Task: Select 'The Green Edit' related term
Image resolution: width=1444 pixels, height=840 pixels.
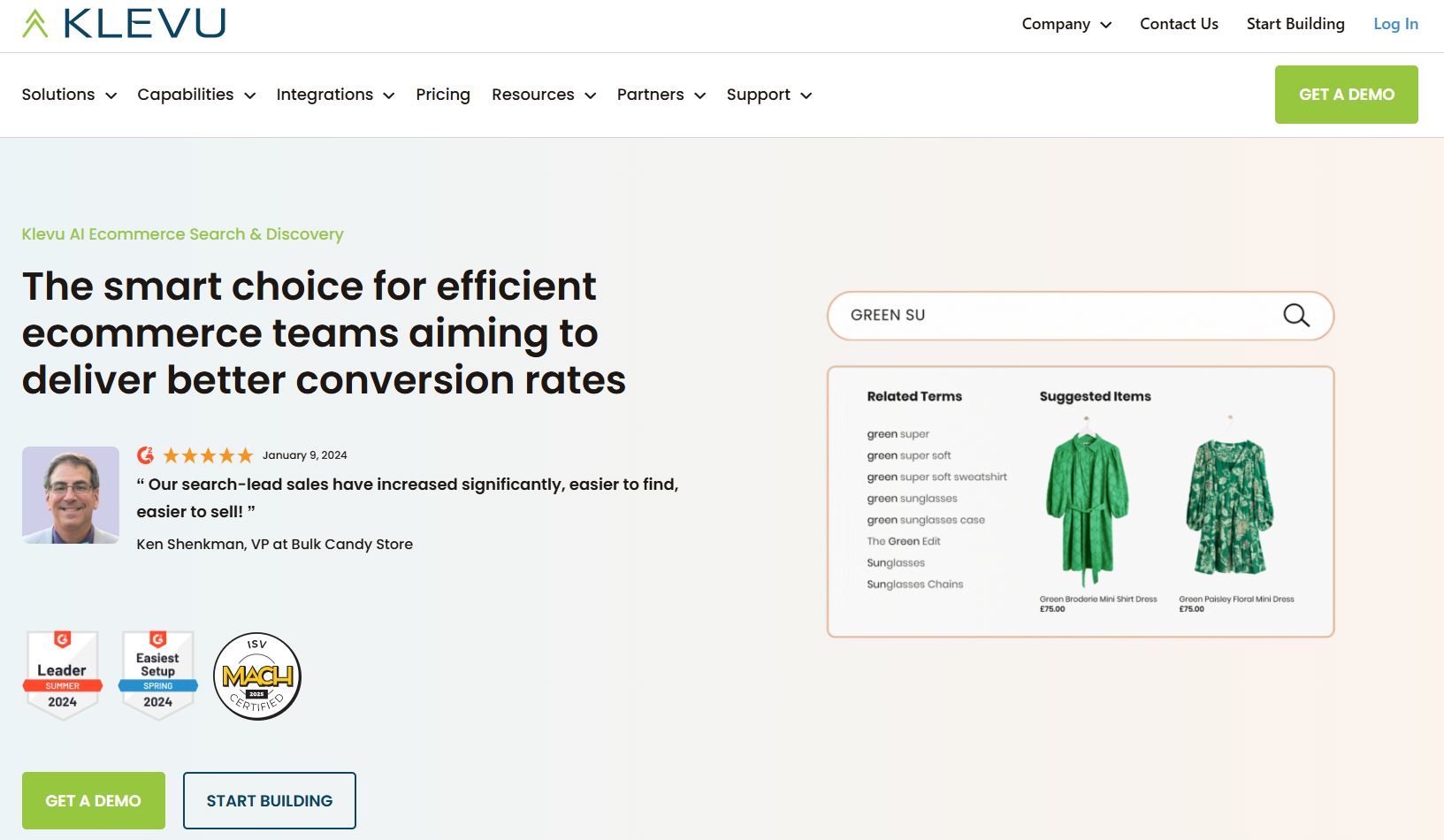Action: (x=904, y=541)
